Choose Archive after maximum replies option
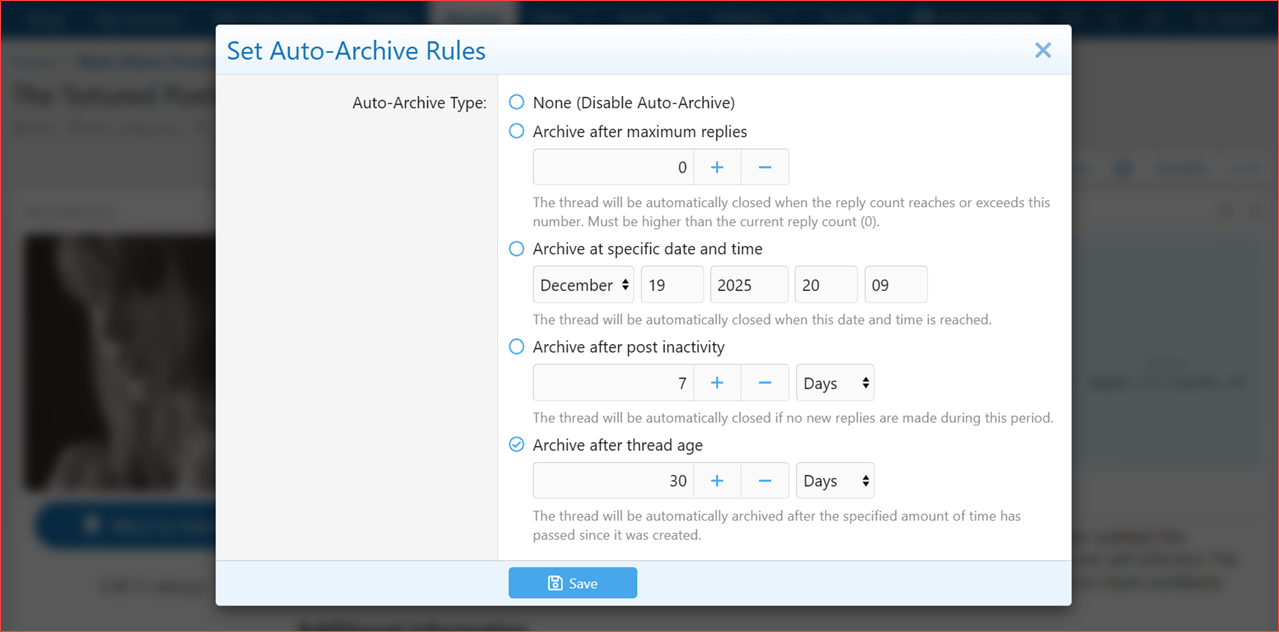1279x632 pixels. [x=517, y=131]
